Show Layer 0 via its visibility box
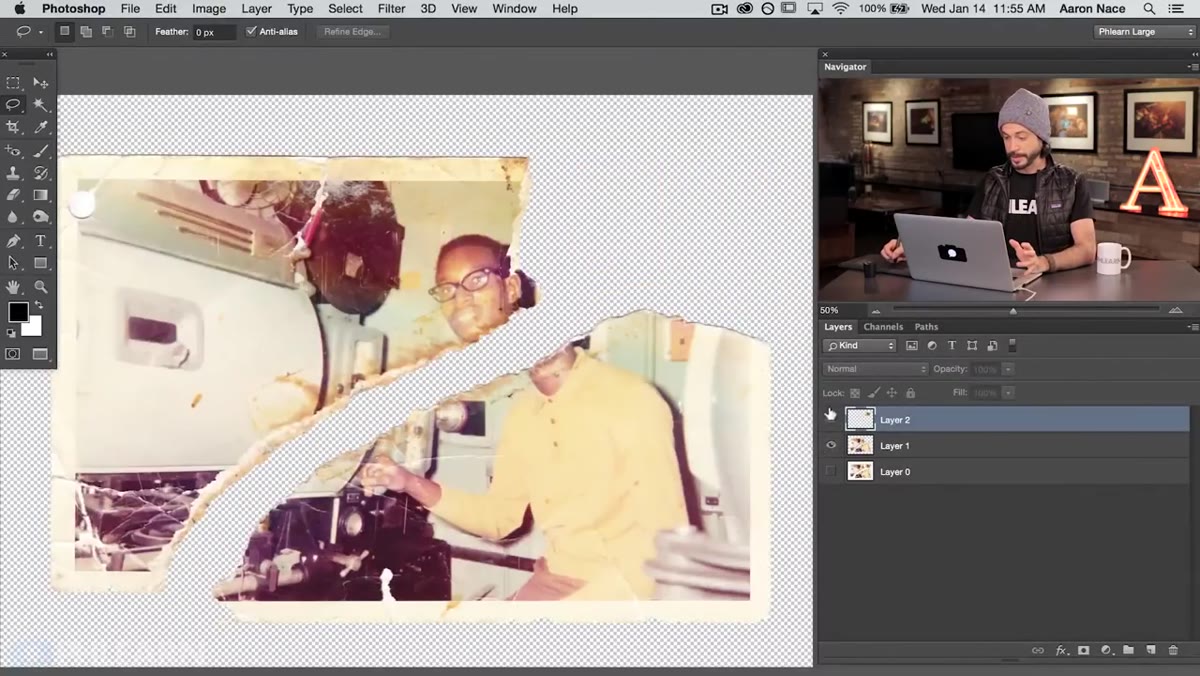The width and height of the screenshot is (1200, 676). [x=830, y=471]
